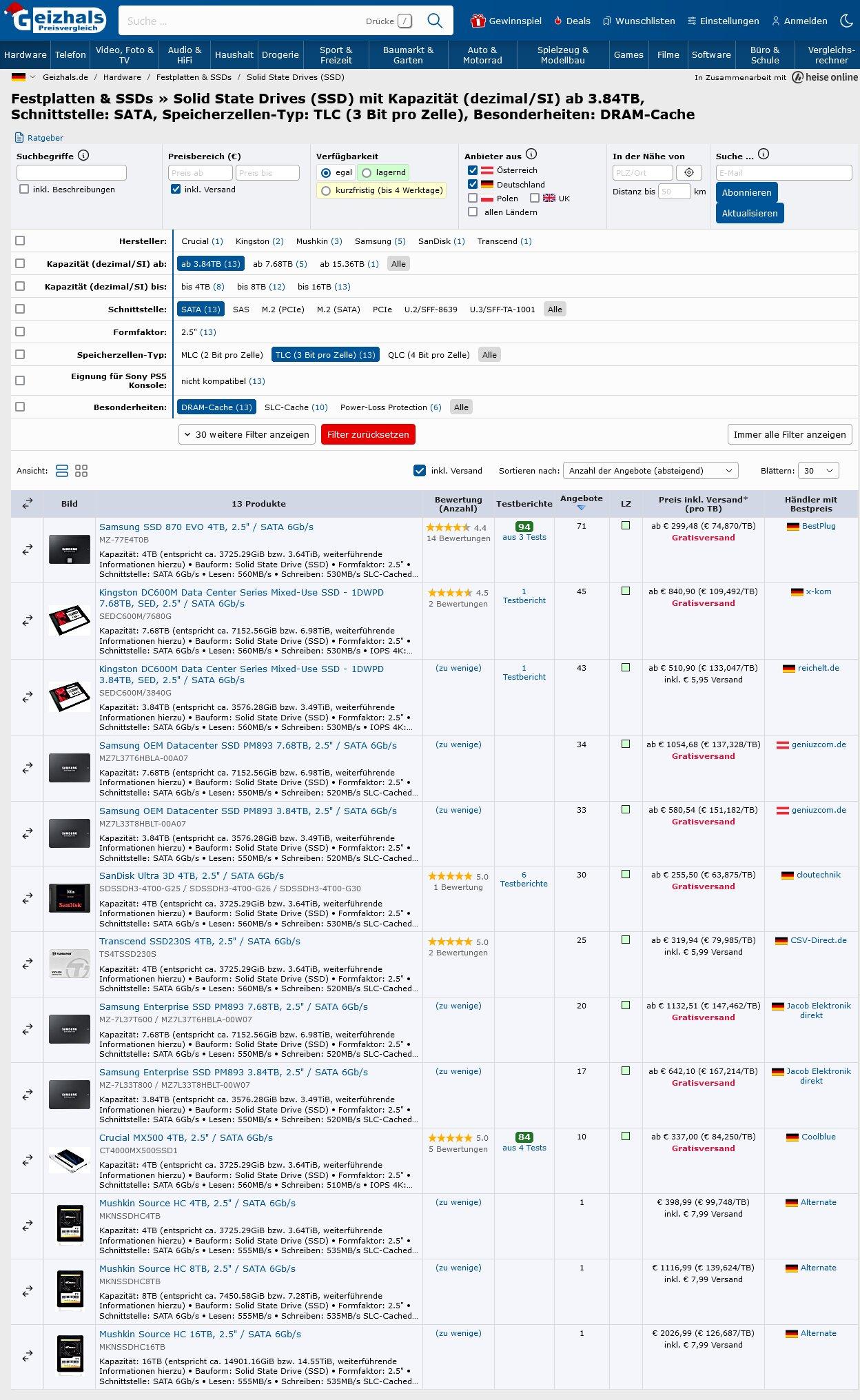Screen dimensions: 860x1400
Task: Click the info icon beside Suche …
Action: pos(764,154)
